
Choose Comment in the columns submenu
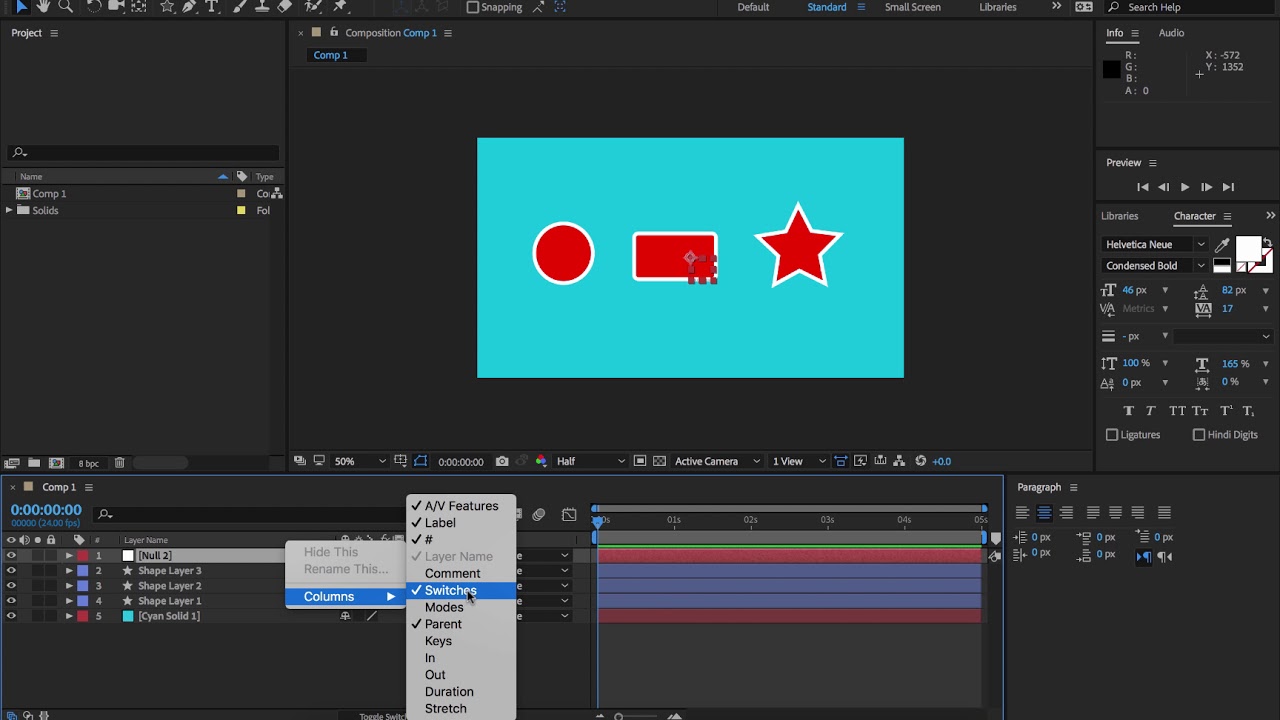click(x=461, y=573)
